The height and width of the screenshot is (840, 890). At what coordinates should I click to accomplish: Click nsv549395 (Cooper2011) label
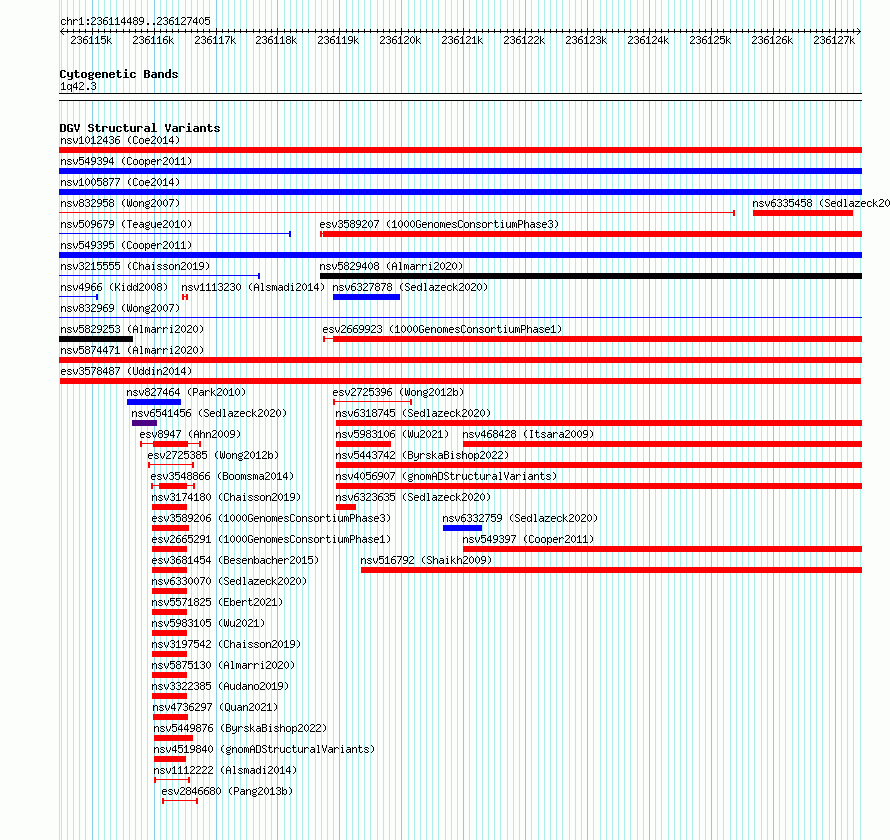[x=126, y=245]
